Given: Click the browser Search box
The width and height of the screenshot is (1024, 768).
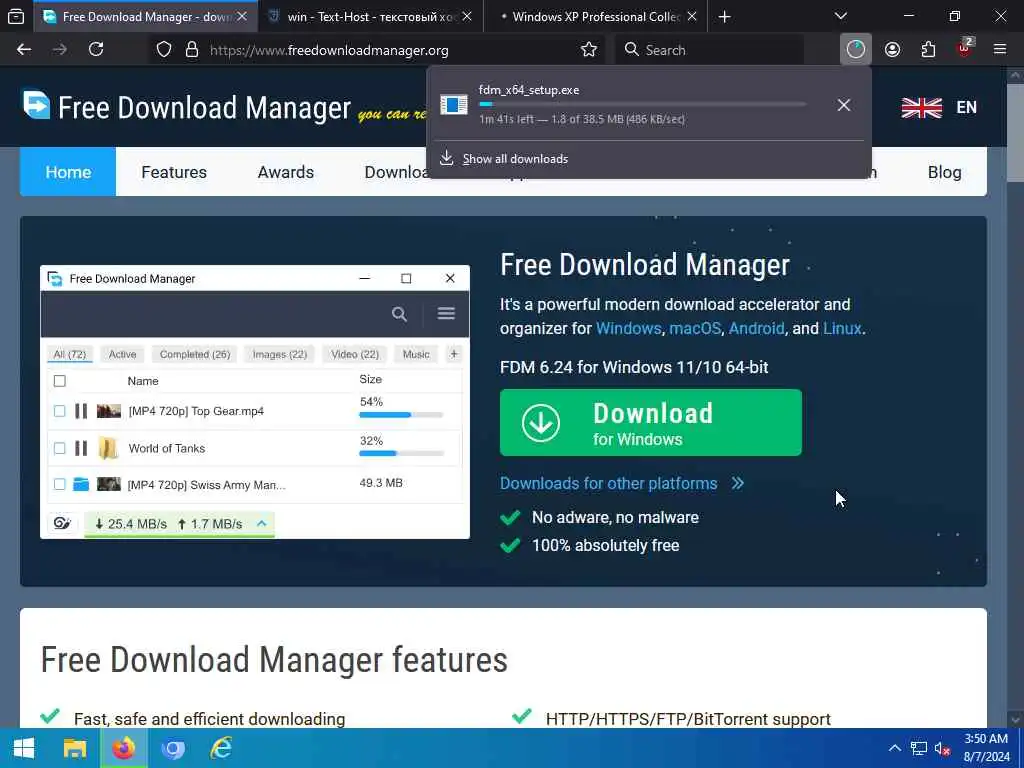Looking at the screenshot, I should [x=711, y=50].
